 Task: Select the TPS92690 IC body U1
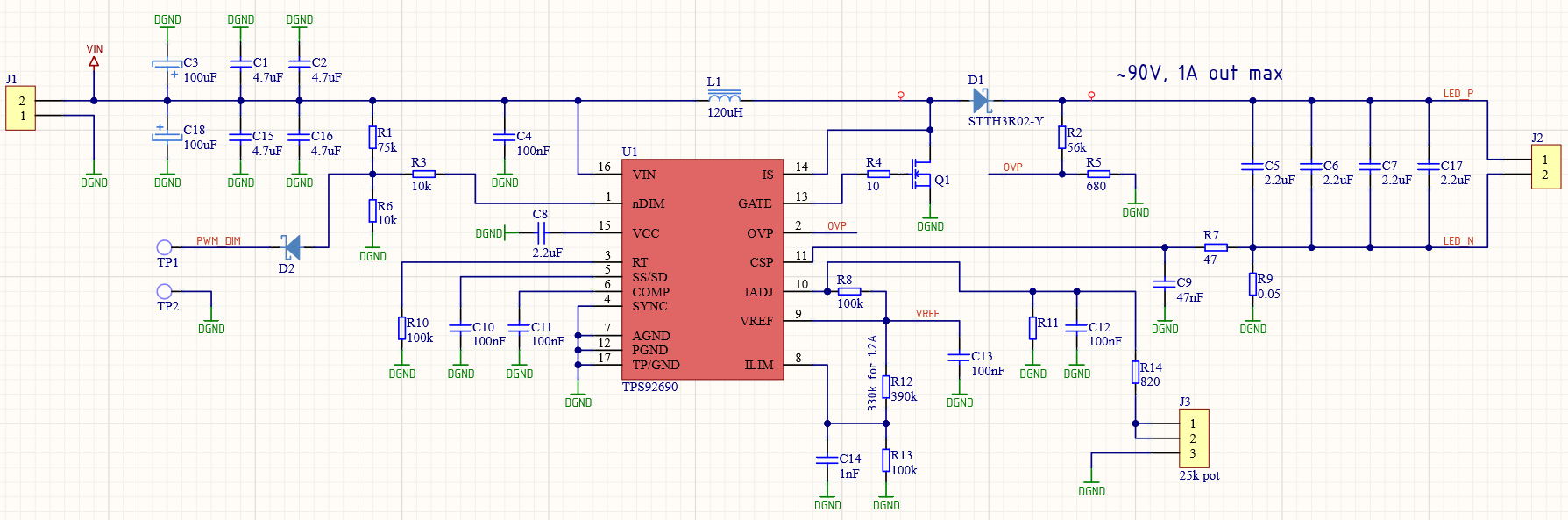point(703,269)
